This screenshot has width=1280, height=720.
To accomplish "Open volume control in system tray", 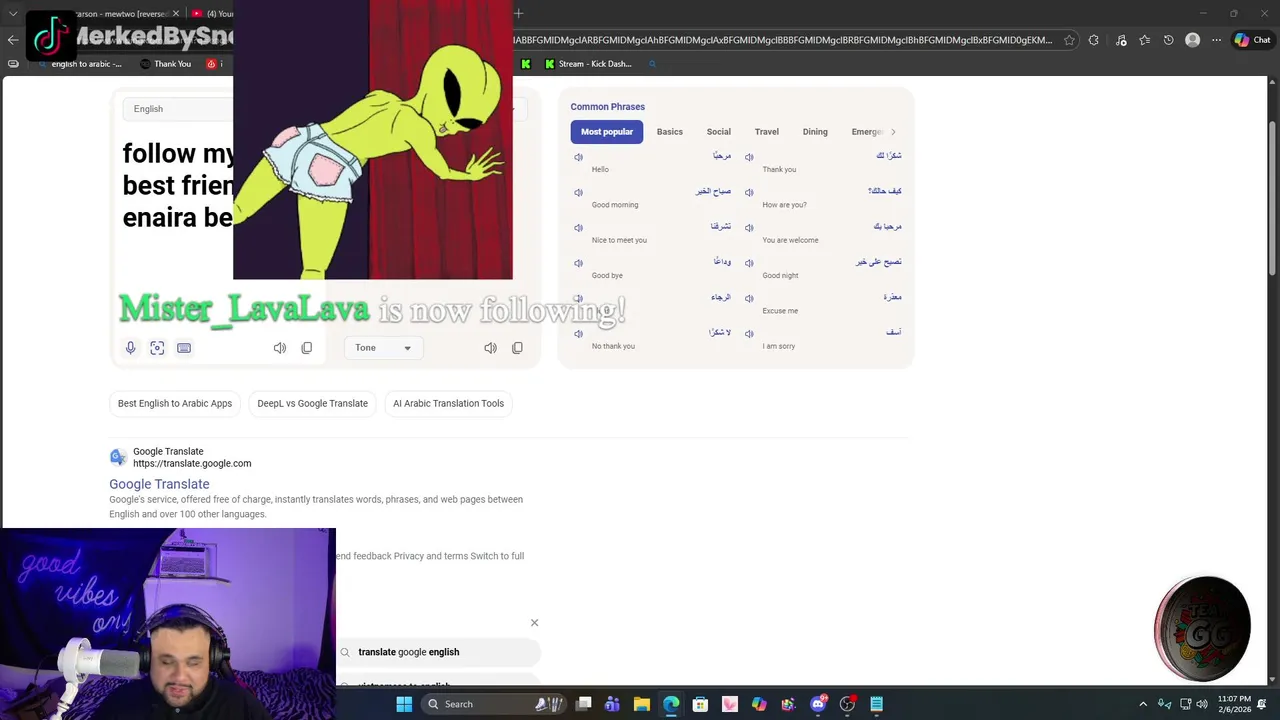I will tap(1202, 704).
